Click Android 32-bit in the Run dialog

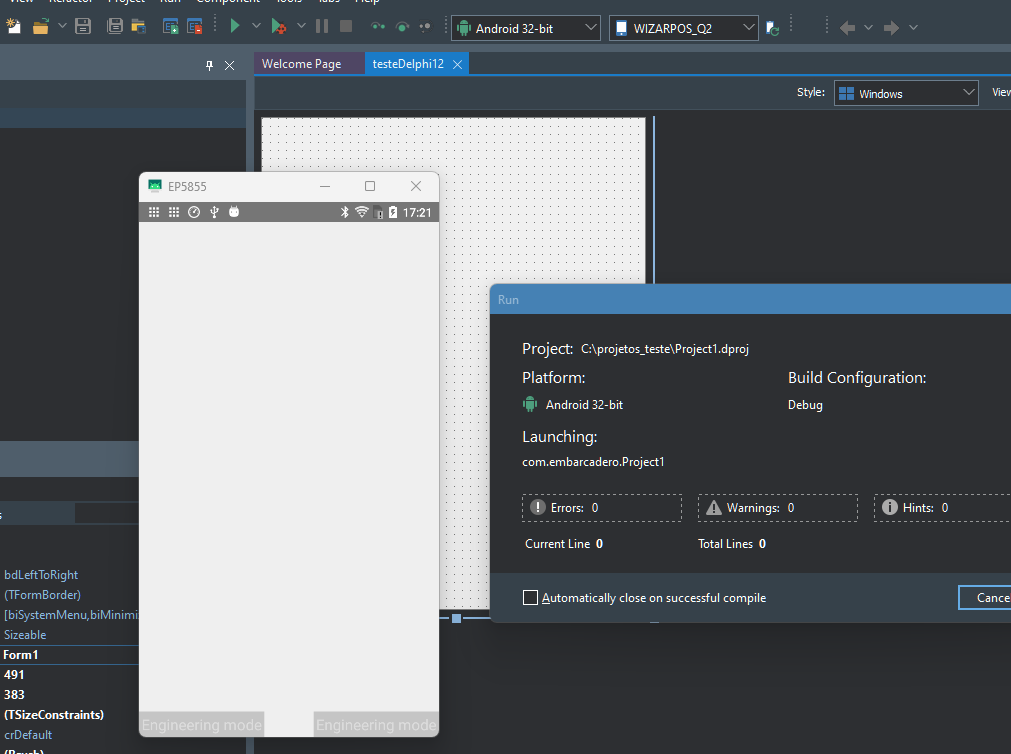coord(584,404)
